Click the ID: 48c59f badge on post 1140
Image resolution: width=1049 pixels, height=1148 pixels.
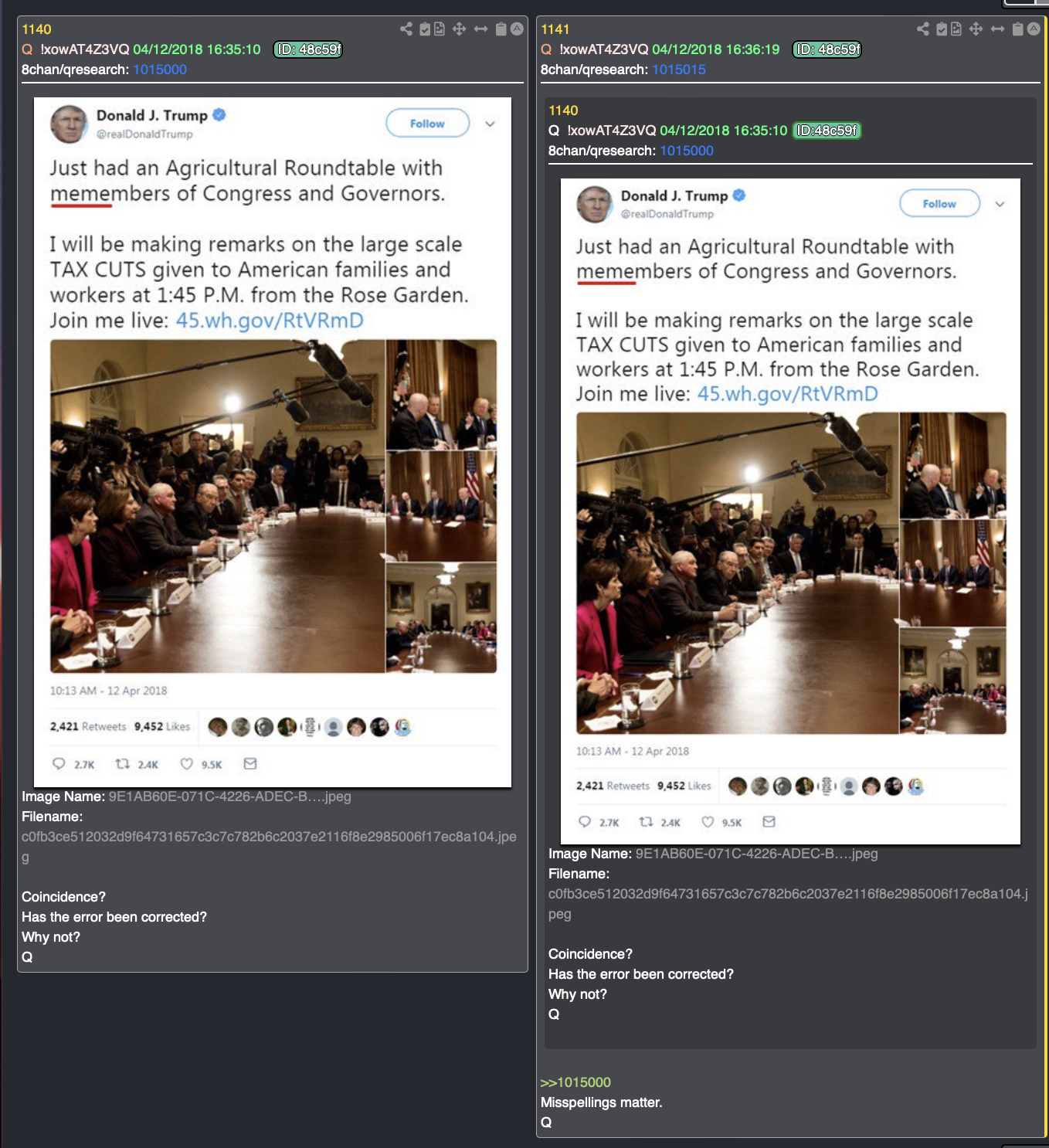click(x=308, y=49)
